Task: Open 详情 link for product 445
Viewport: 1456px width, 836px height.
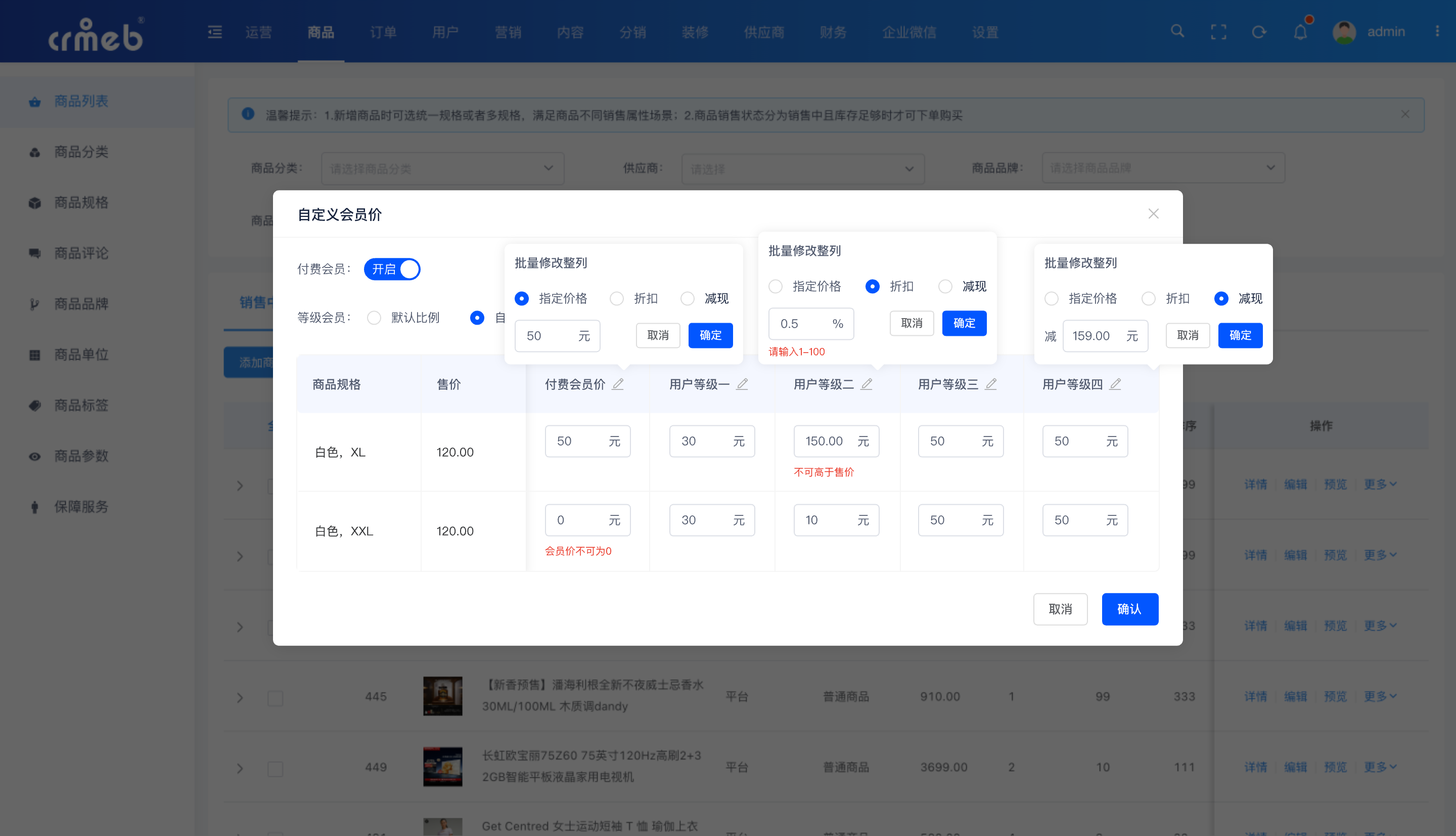Action: click(1256, 696)
